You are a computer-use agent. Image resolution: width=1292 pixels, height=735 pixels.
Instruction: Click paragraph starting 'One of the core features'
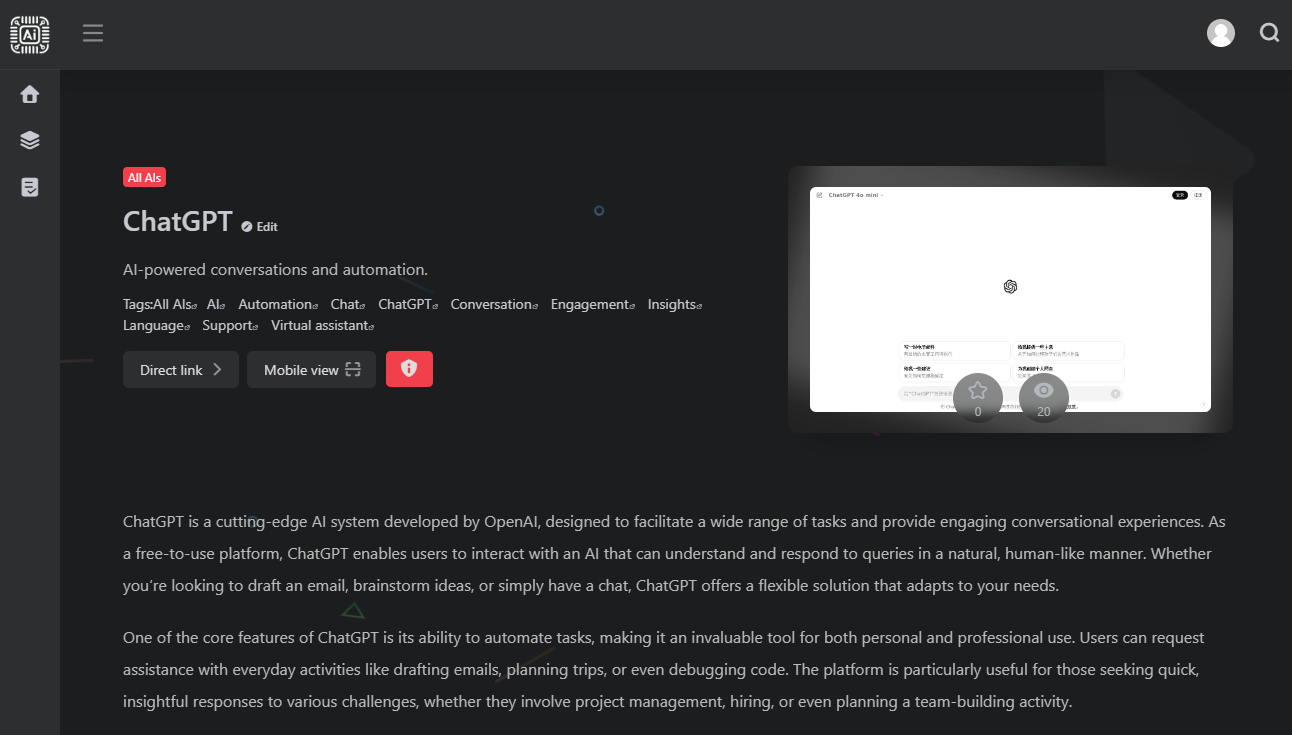(x=664, y=670)
